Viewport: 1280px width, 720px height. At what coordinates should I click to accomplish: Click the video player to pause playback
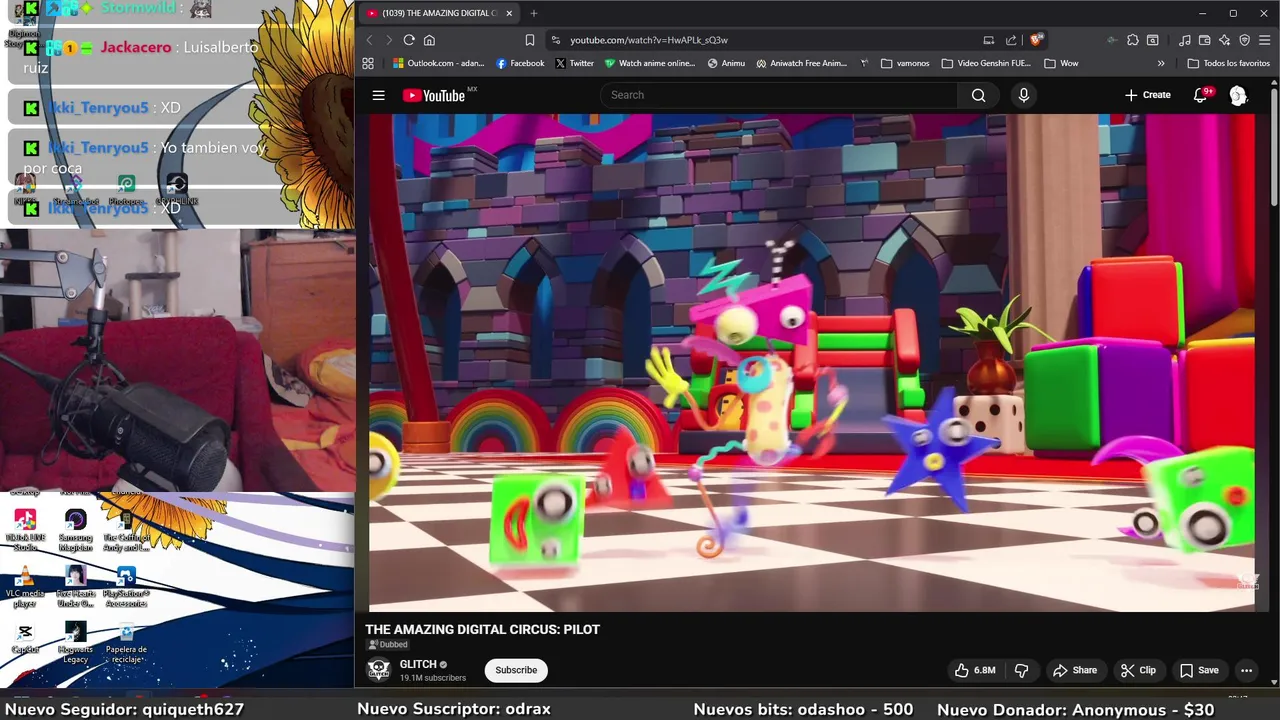tap(811, 362)
